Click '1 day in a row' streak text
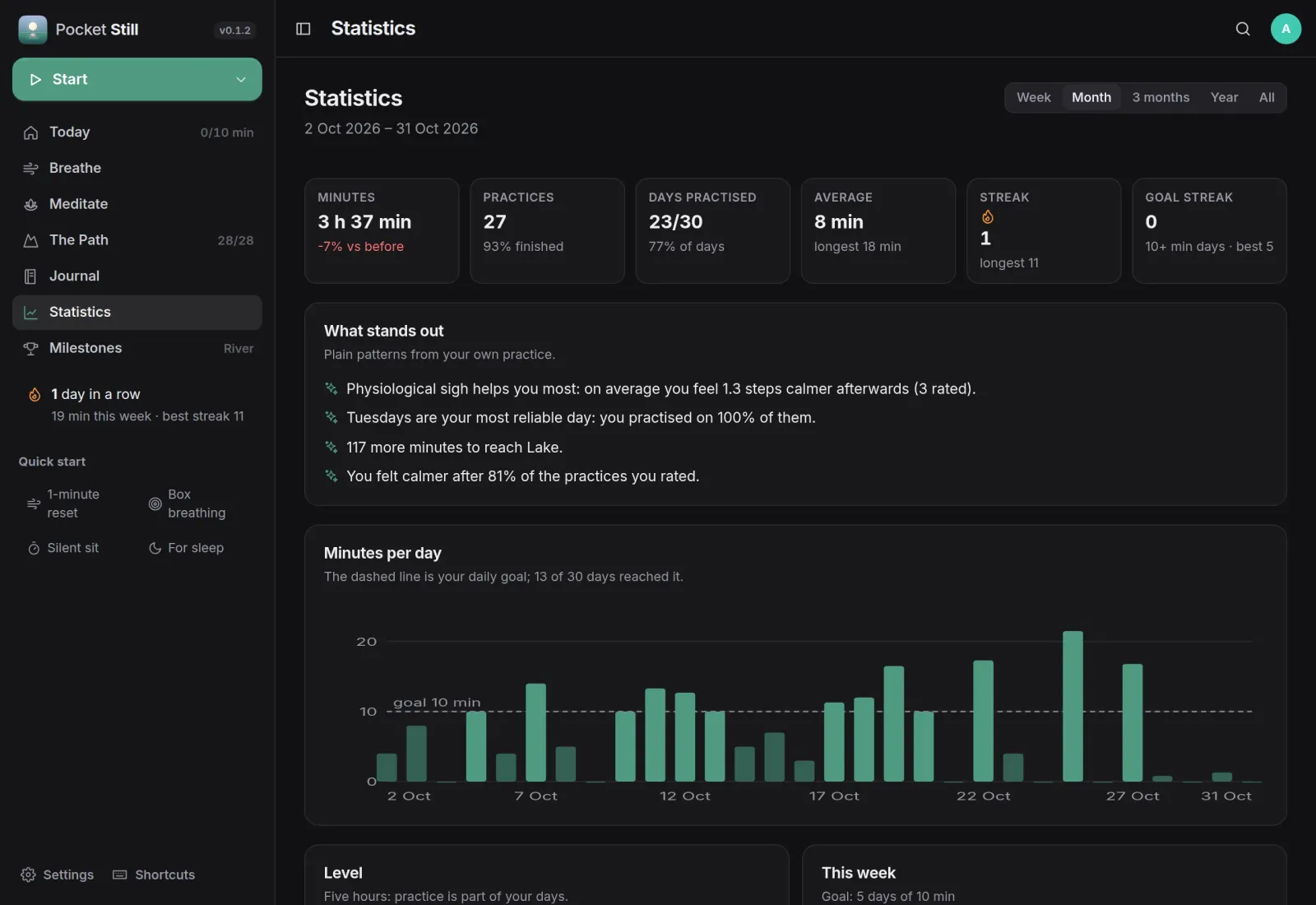Viewport: 1316px width, 905px height. pyautogui.click(x=95, y=394)
